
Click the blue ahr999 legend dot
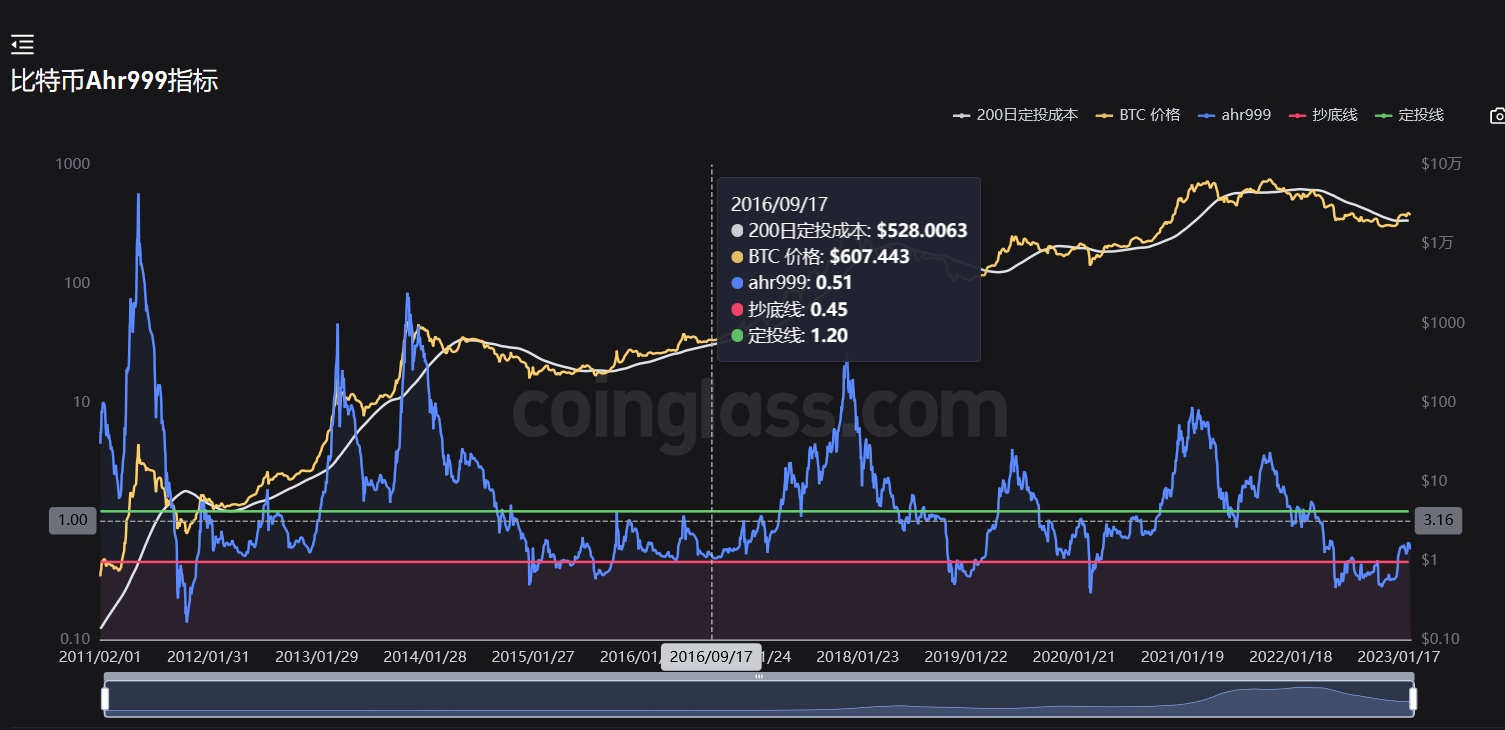pos(1208,114)
